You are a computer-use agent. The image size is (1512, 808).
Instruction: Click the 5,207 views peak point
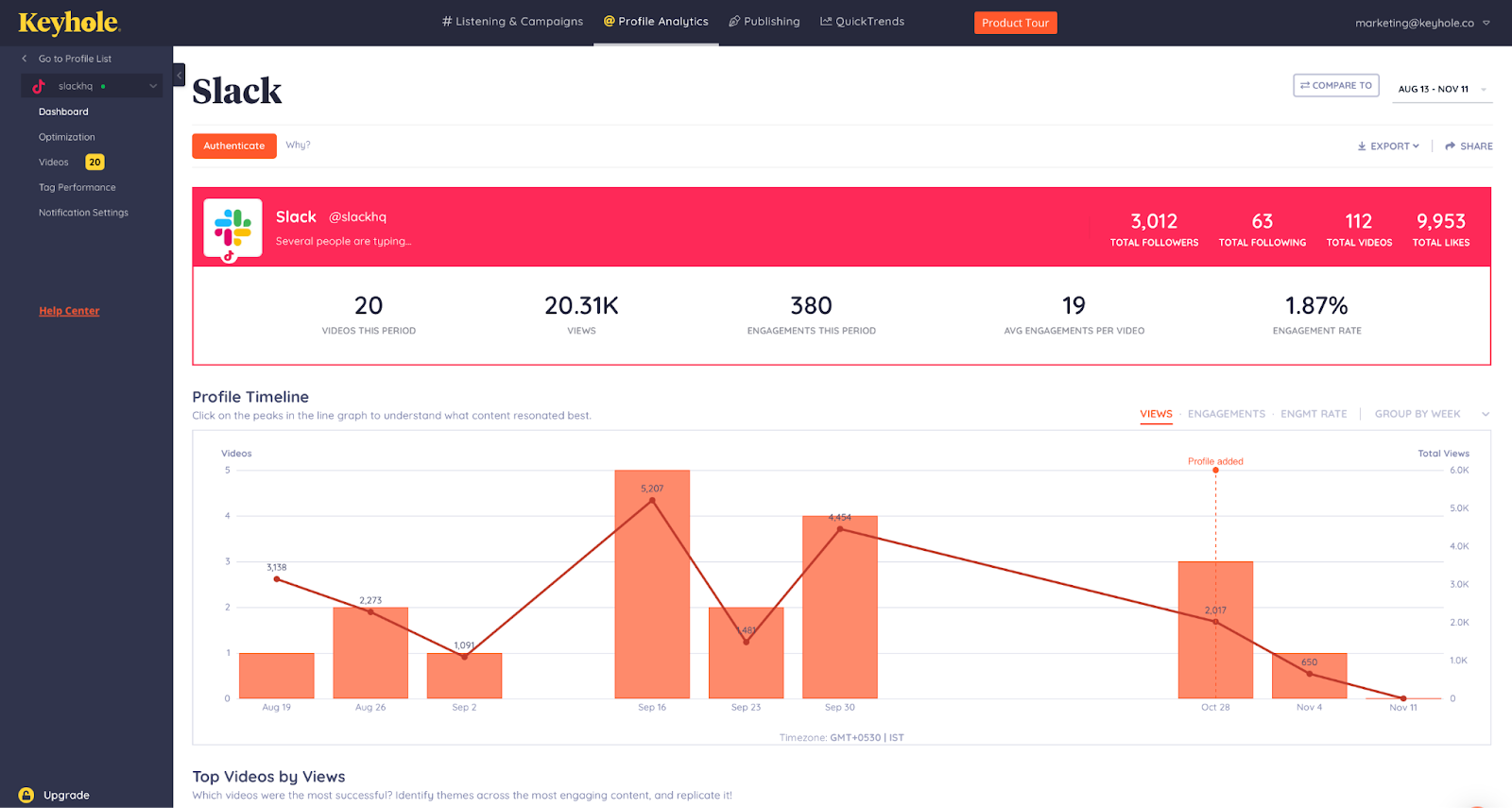pyautogui.click(x=652, y=501)
